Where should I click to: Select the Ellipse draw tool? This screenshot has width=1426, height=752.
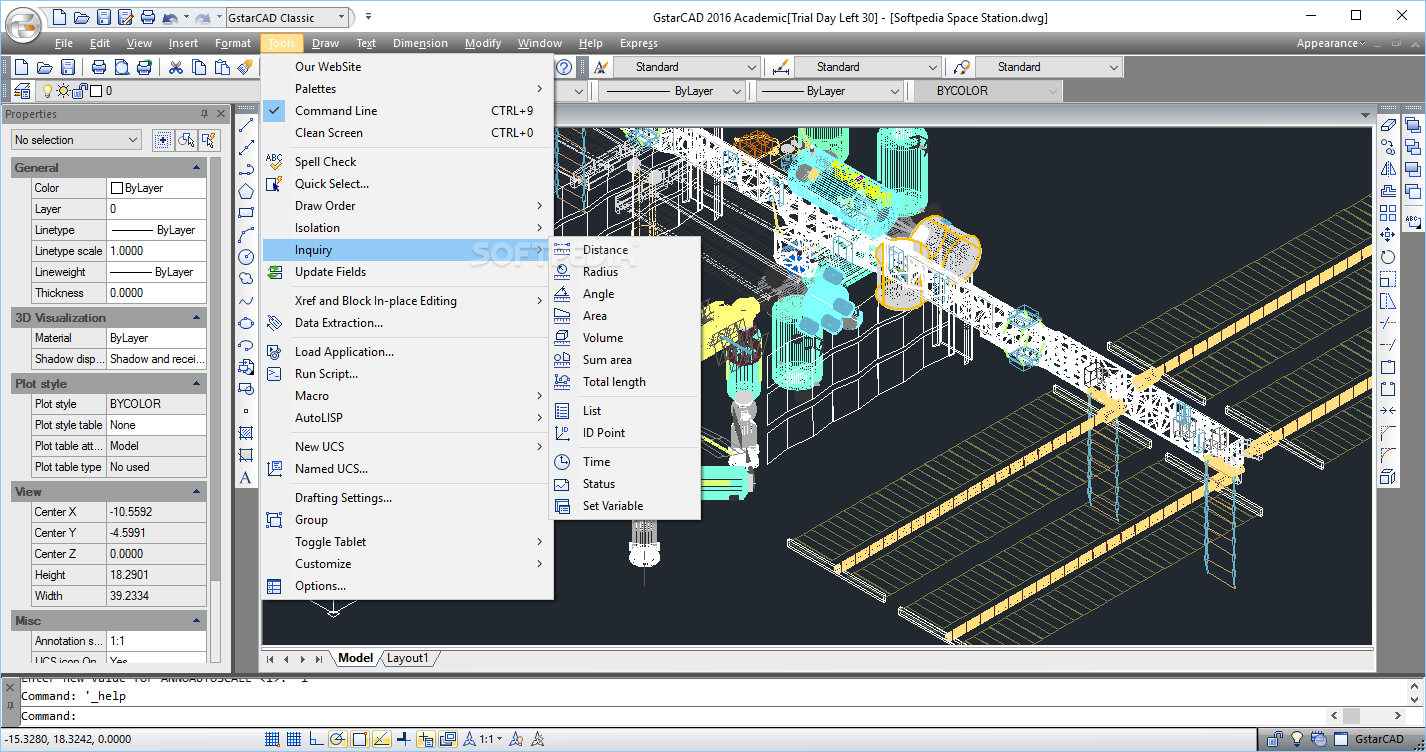[x=246, y=323]
